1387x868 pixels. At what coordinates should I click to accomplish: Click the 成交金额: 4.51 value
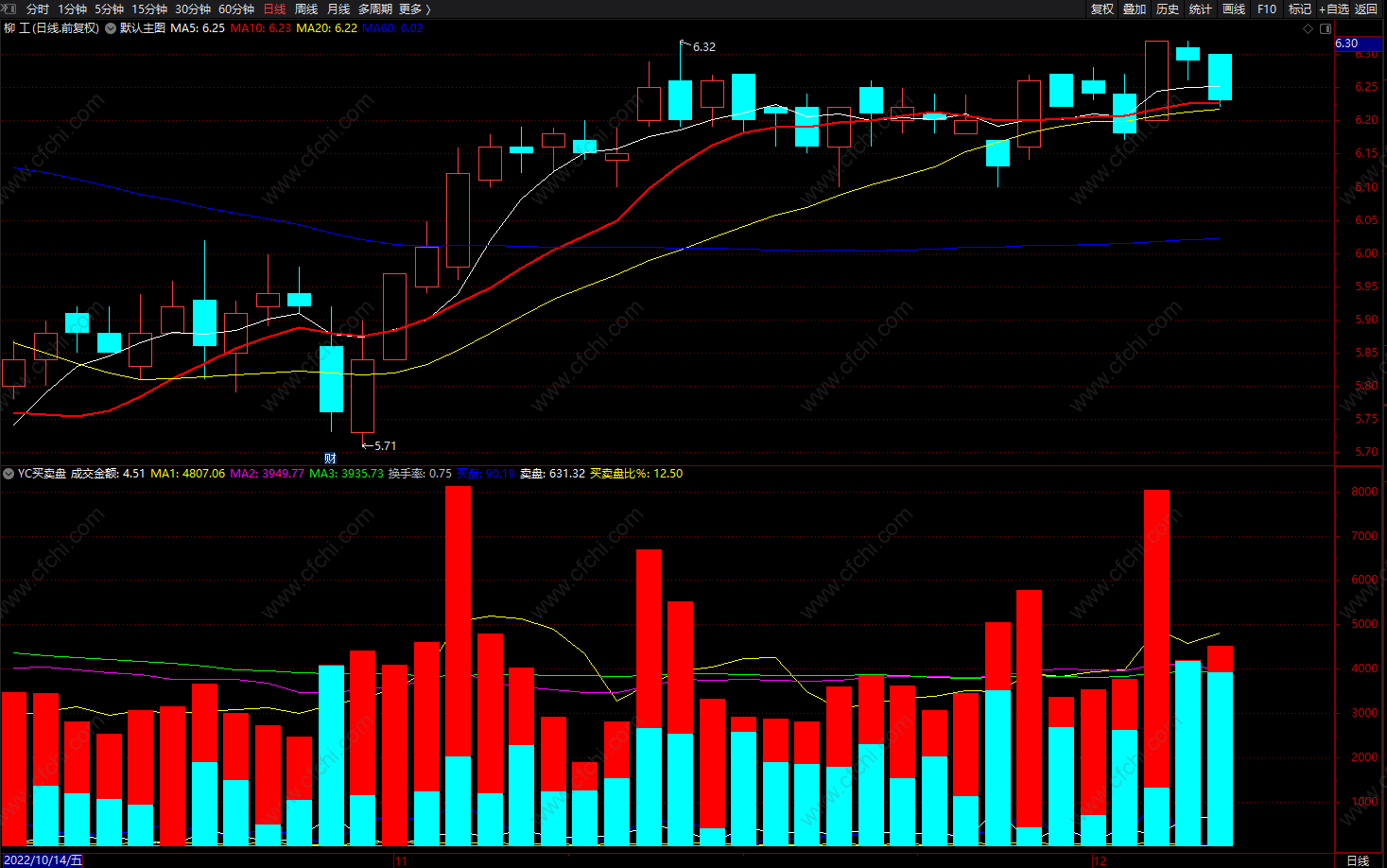click(x=108, y=474)
